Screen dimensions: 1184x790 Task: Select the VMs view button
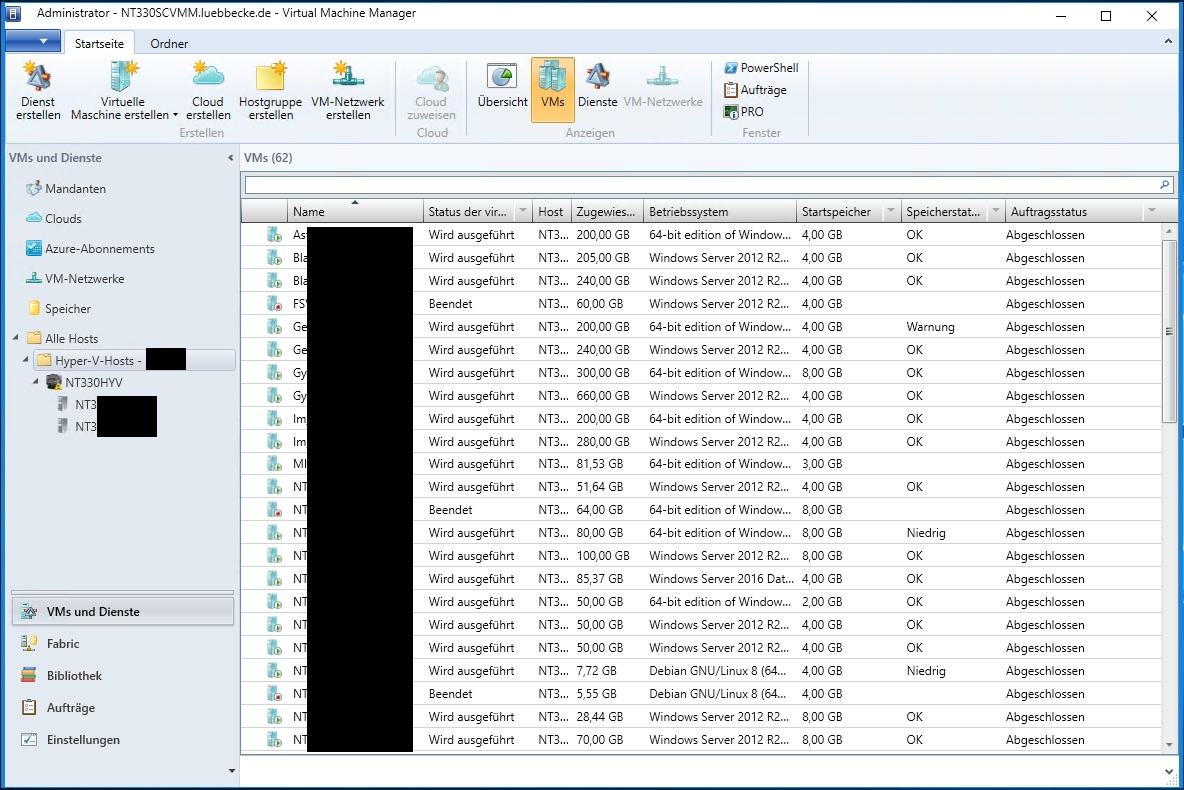(552, 88)
